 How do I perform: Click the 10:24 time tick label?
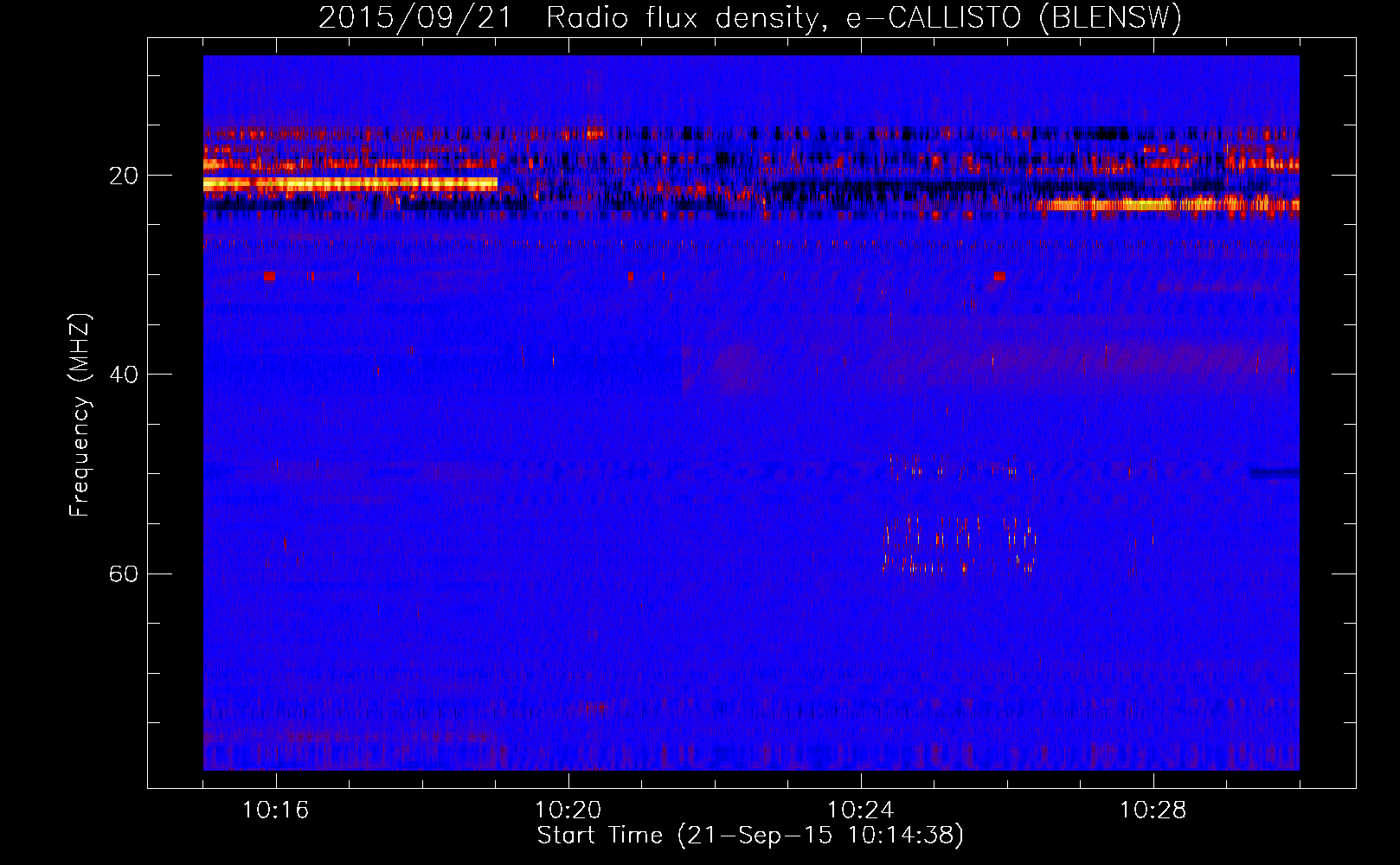861,811
